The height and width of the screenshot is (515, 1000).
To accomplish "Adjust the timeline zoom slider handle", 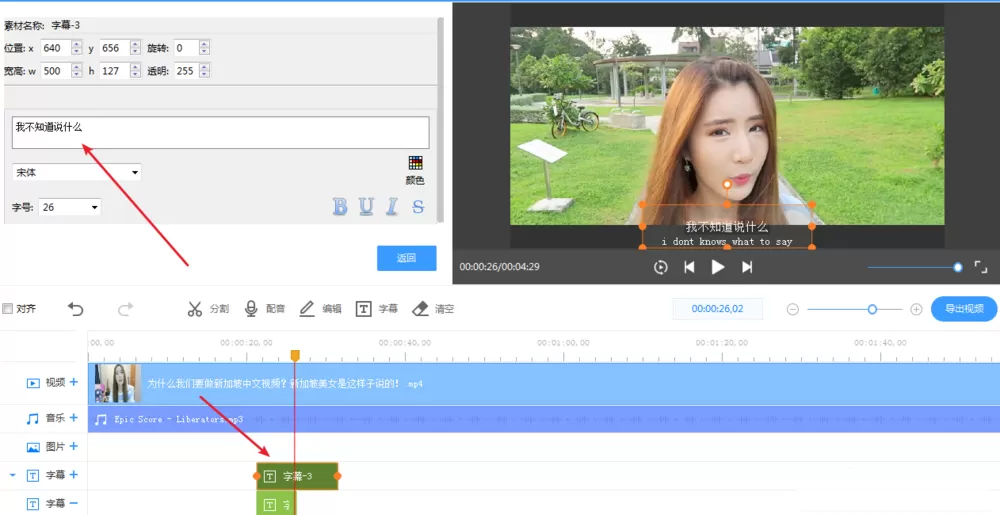I will (x=872, y=309).
